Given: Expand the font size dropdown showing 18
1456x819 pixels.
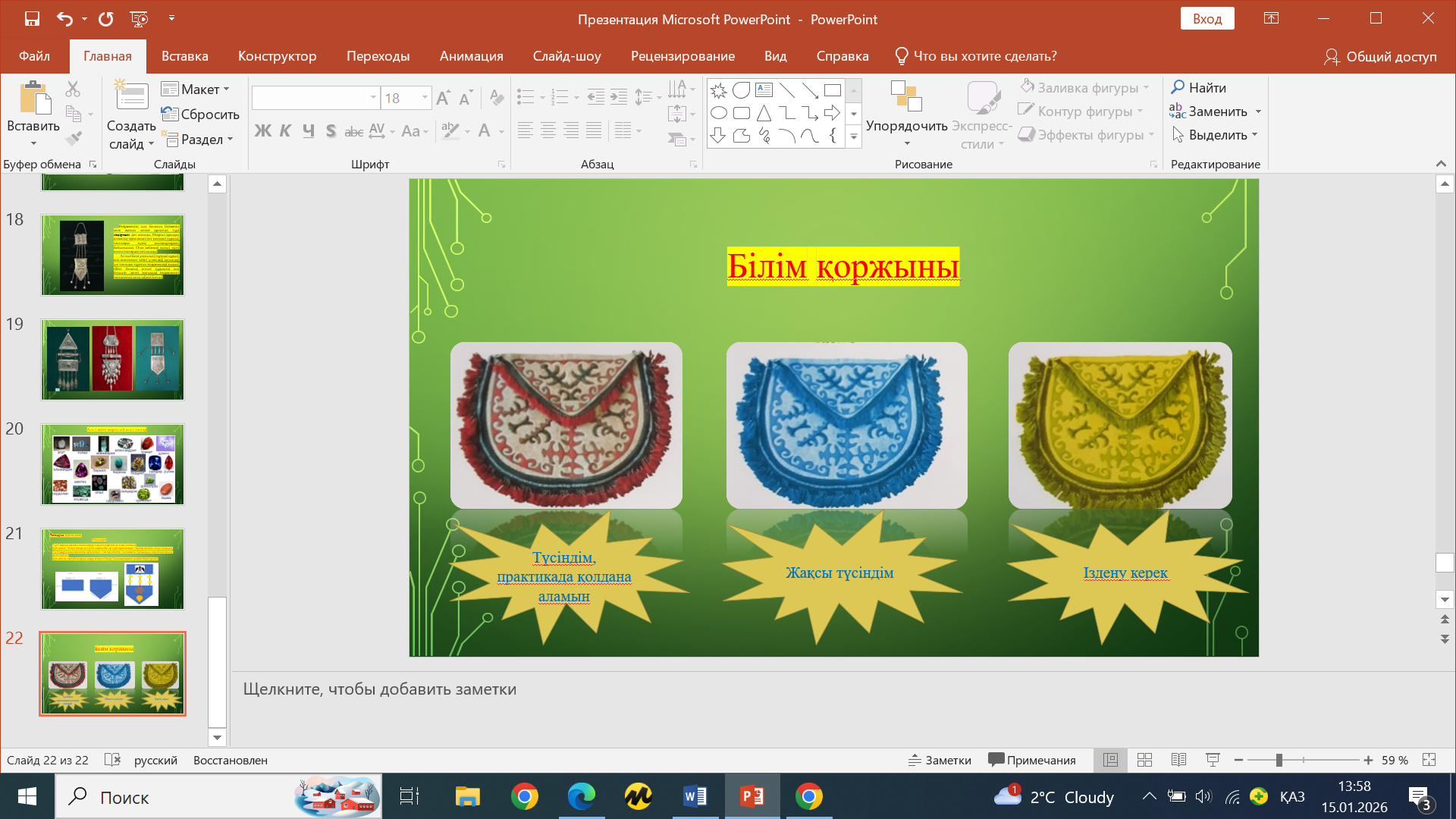Looking at the screenshot, I should (425, 98).
